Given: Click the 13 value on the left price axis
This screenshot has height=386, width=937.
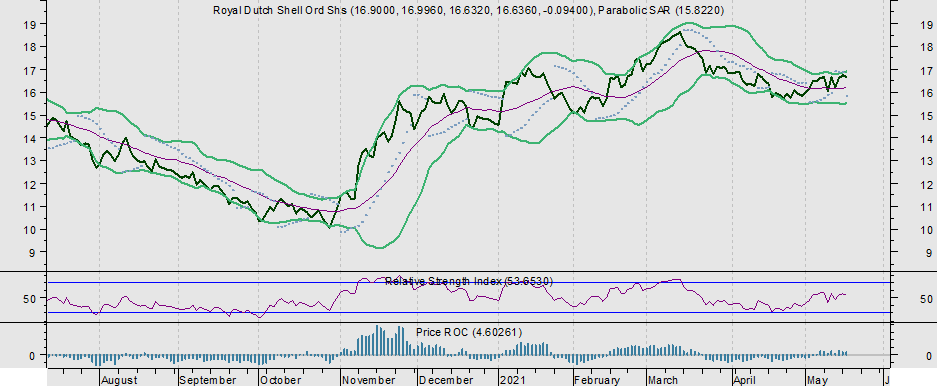Looking at the screenshot, I should (x=31, y=161).
